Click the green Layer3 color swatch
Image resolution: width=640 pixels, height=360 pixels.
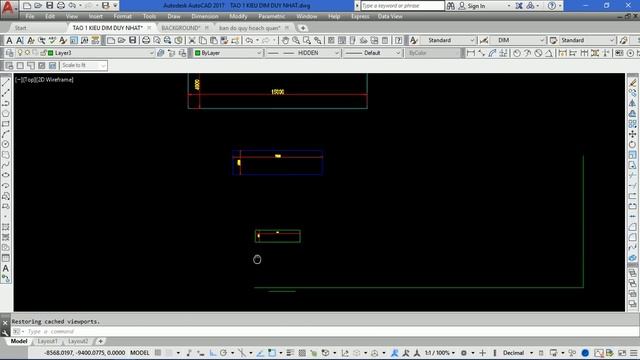tap(51, 53)
